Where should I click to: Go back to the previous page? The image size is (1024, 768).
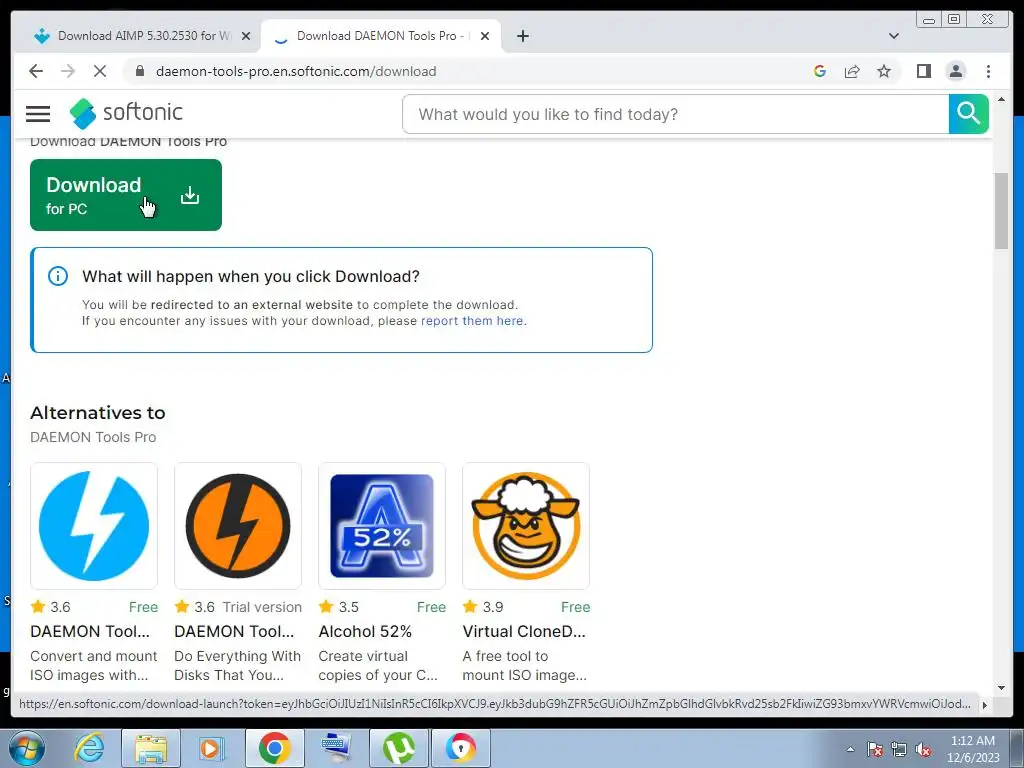(36, 71)
